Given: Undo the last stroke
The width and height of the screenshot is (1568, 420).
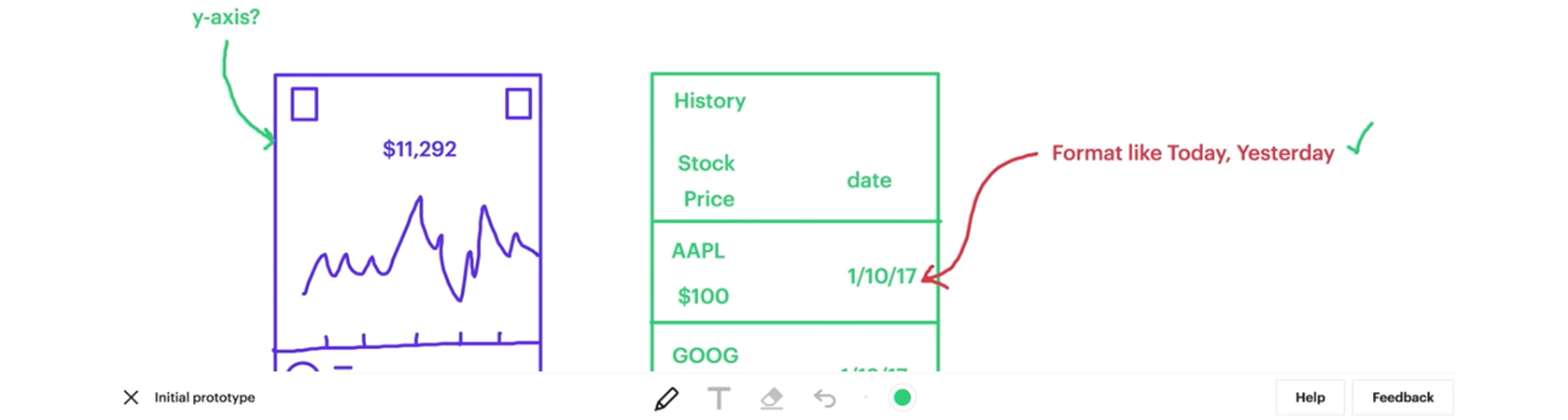Looking at the screenshot, I should [824, 399].
